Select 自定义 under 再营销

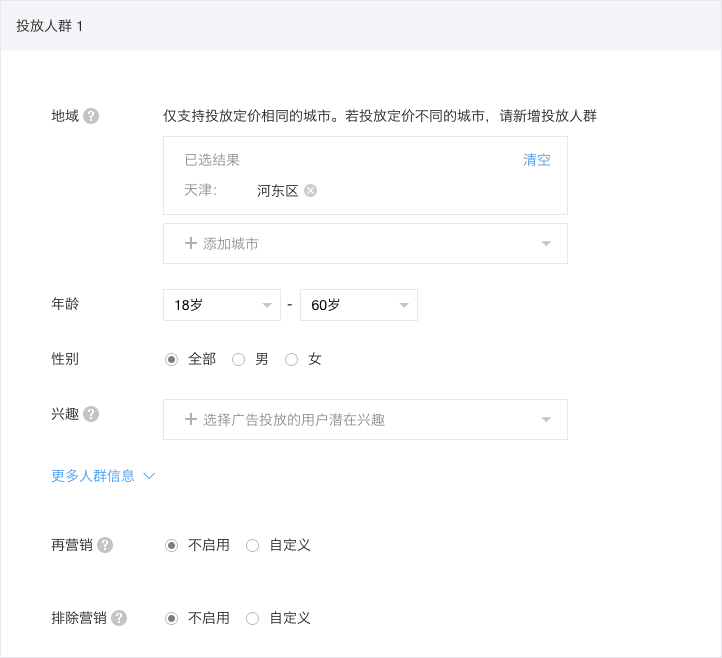[x=252, y=546]
